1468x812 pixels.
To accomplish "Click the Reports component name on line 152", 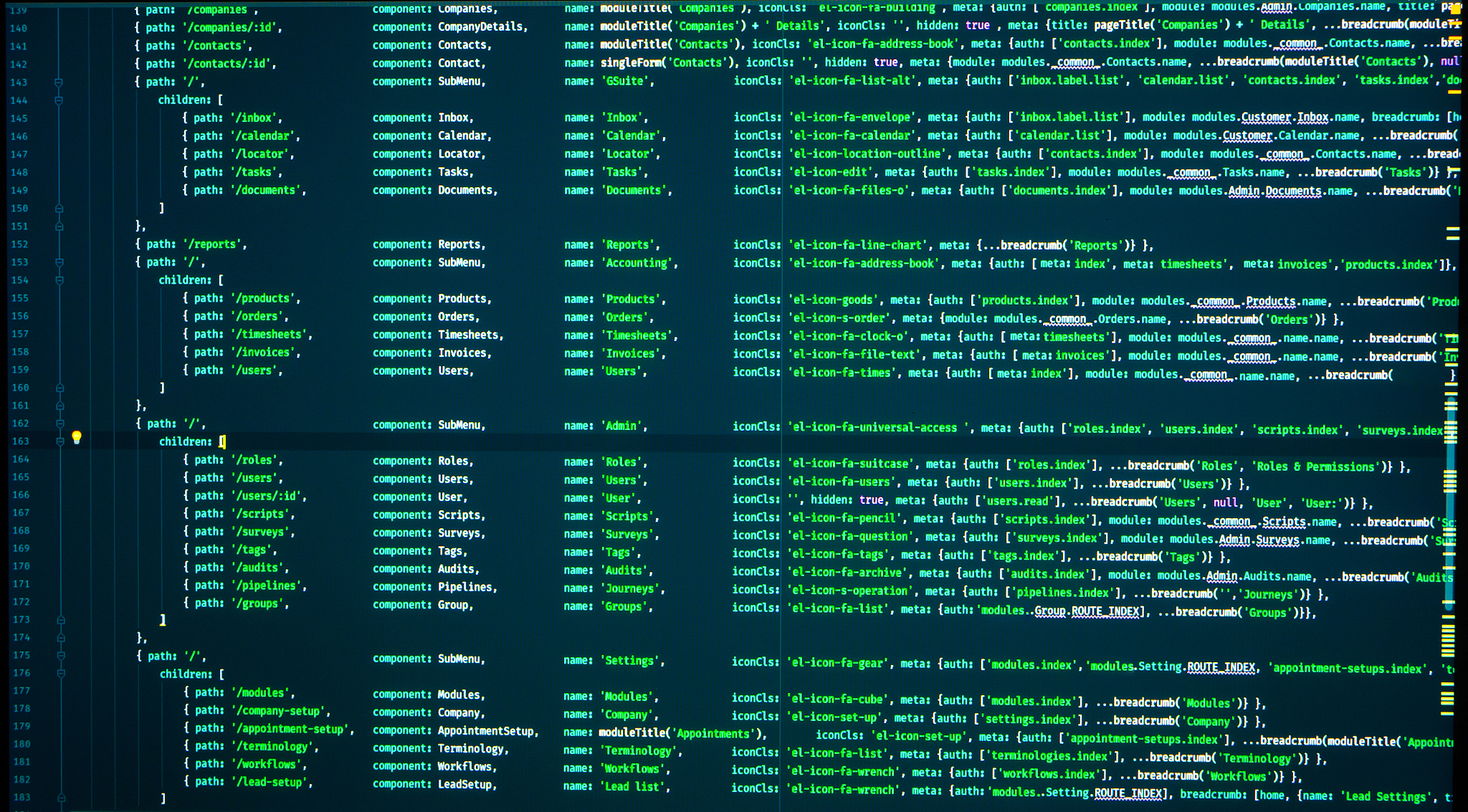I will (461, 244).
